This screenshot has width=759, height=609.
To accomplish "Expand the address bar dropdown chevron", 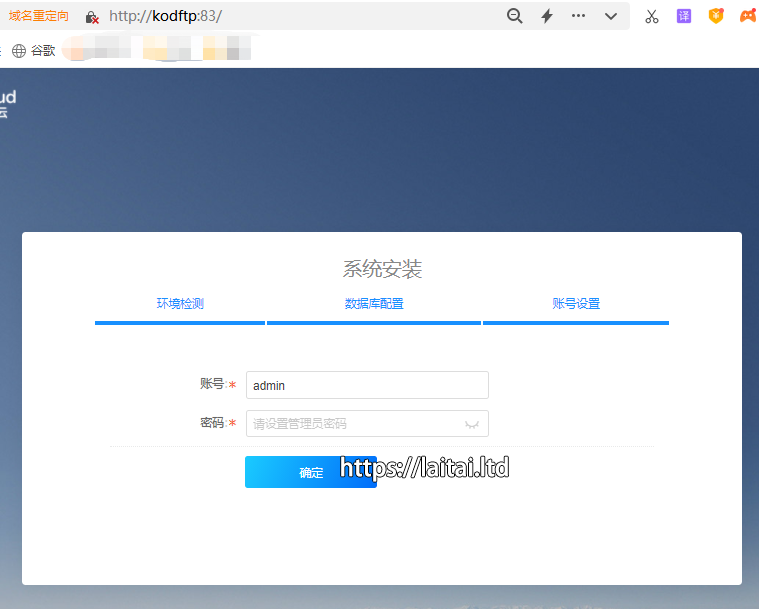I will [x=610, y=16].
